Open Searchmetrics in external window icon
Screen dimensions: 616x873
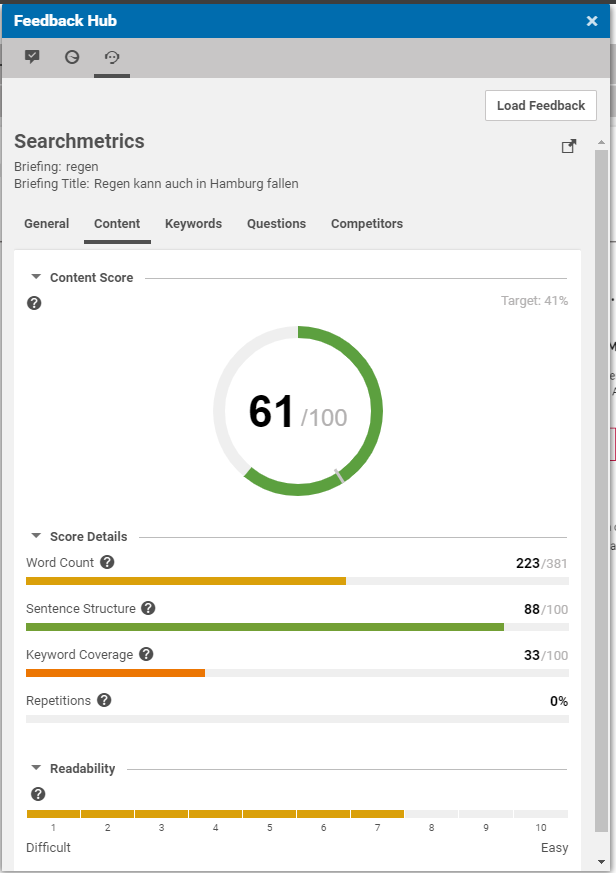(x=569, y=147)
